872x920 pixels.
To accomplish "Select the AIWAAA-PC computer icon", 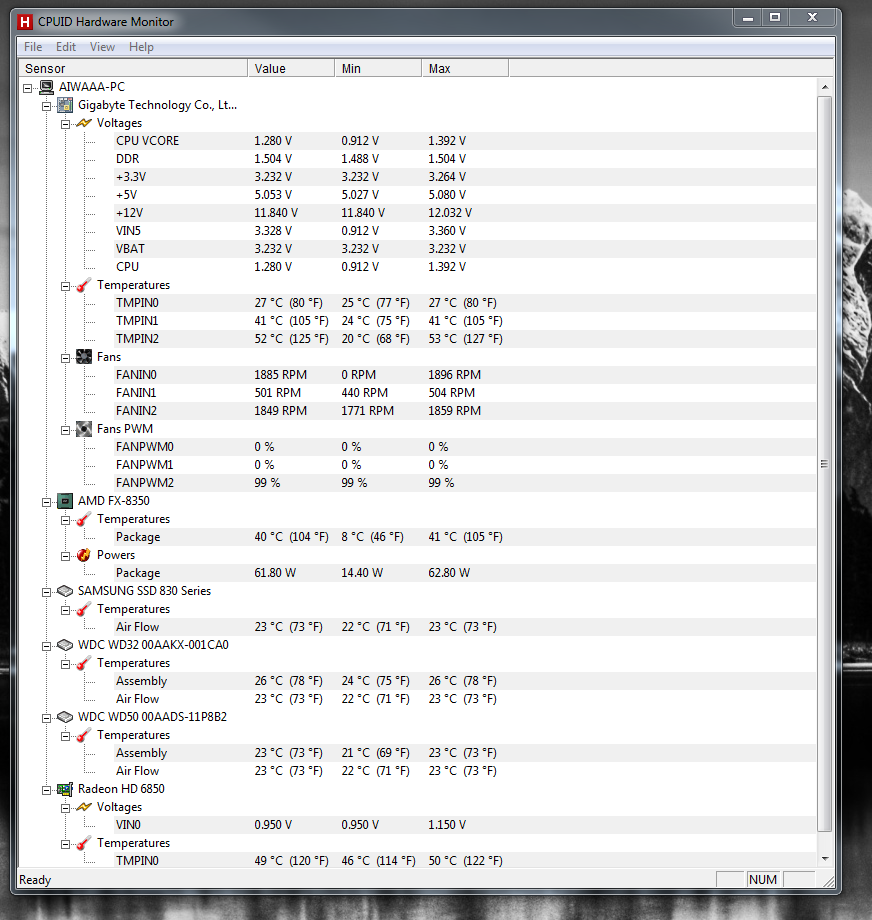I will [x=46, y=87].
